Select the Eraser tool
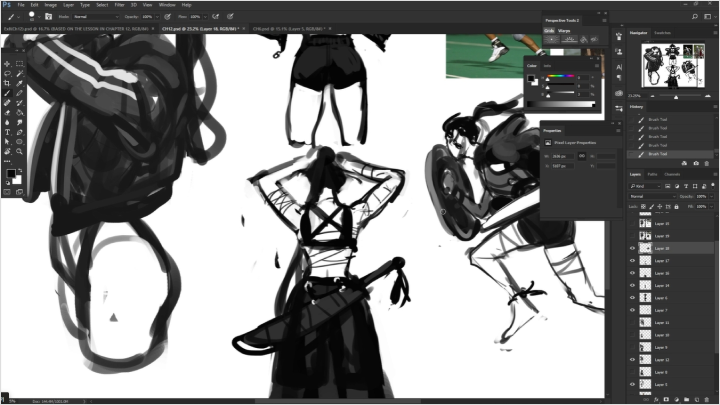Image resolution: width=720 pixels, height=405 pixels. [x=7, y=112]
